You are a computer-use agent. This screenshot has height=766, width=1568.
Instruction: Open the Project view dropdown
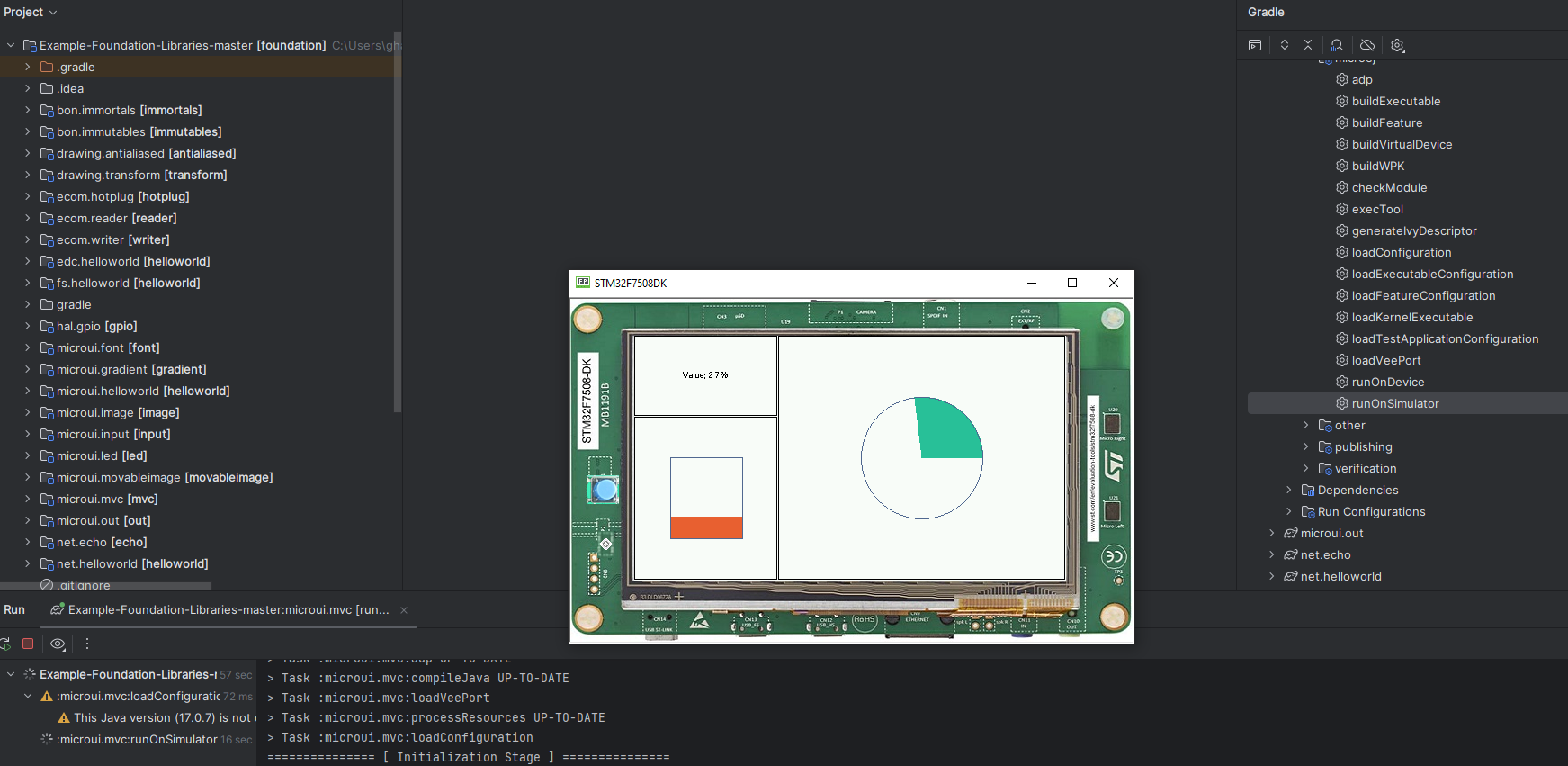coord(31,12)
